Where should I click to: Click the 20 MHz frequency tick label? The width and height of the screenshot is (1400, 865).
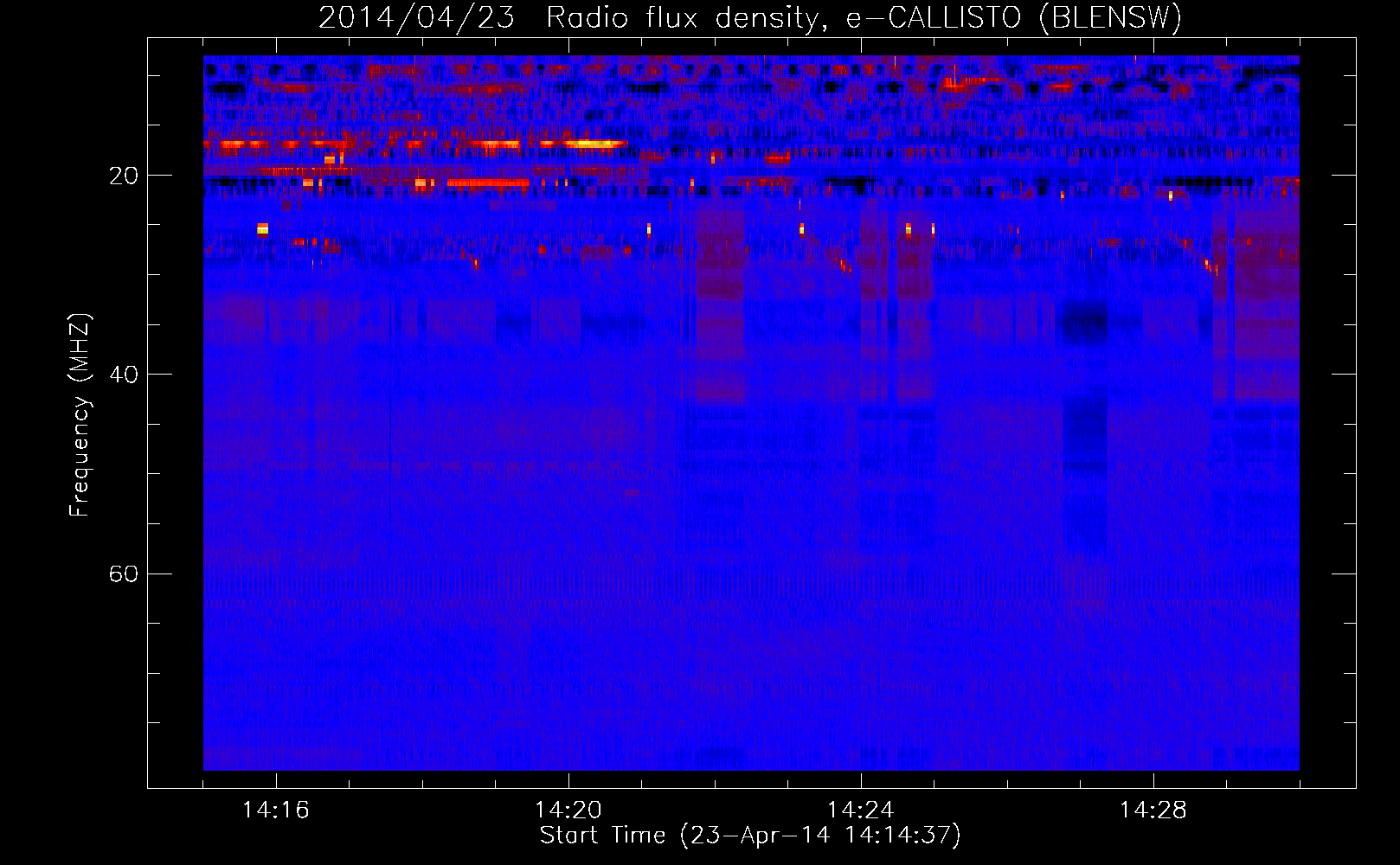pos(124,176)
